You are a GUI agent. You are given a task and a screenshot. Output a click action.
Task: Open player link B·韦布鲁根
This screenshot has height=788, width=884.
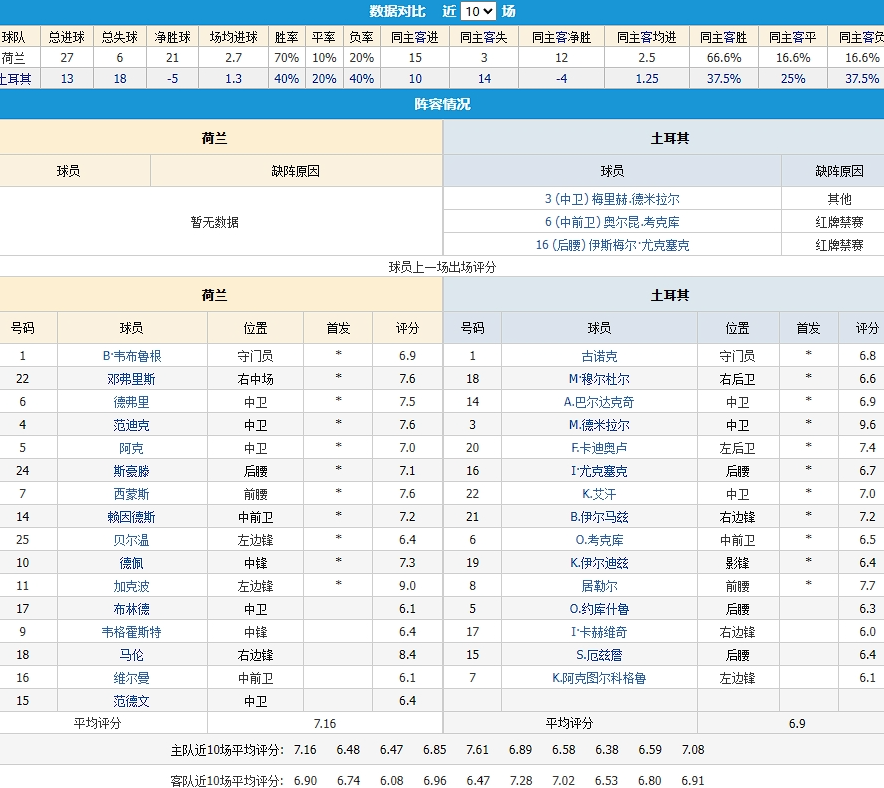coord(132,356)
